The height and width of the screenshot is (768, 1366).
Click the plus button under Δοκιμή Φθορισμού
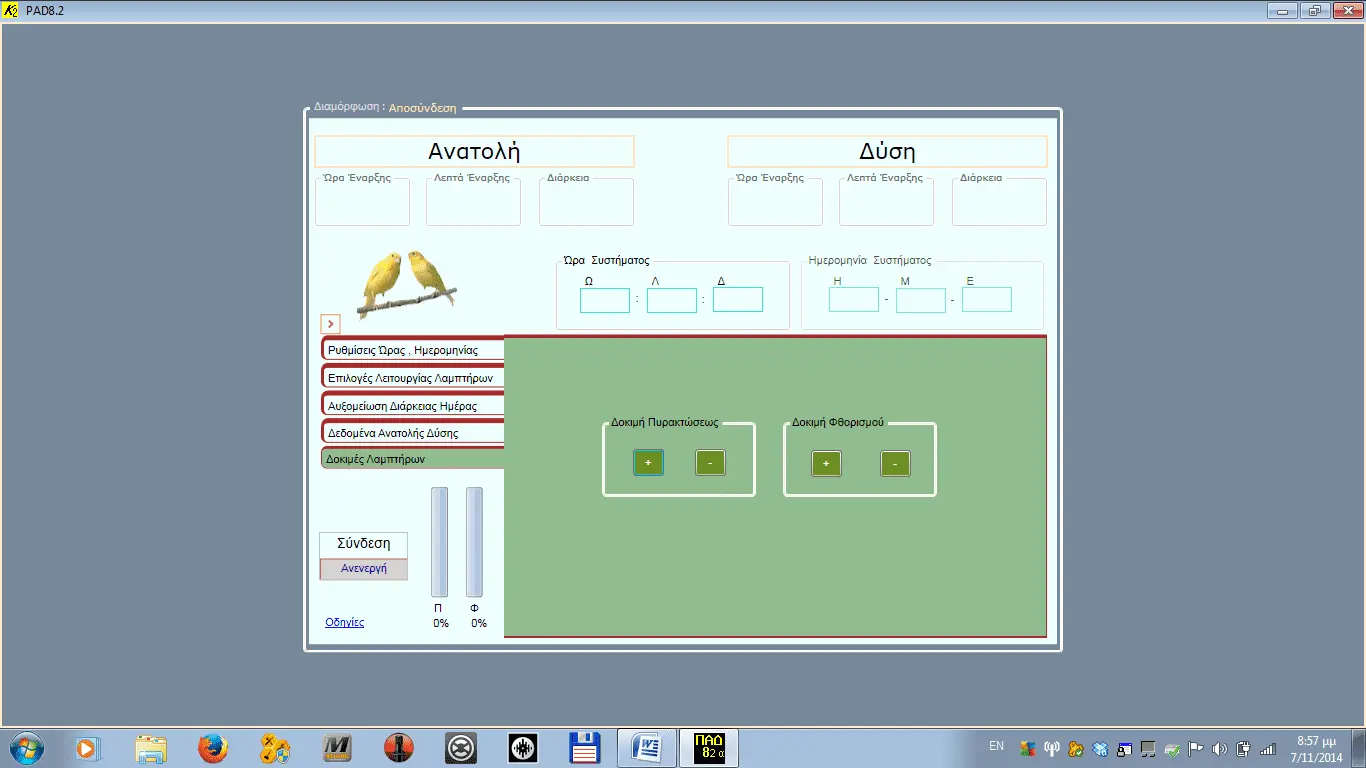click(x=826, y=463)
